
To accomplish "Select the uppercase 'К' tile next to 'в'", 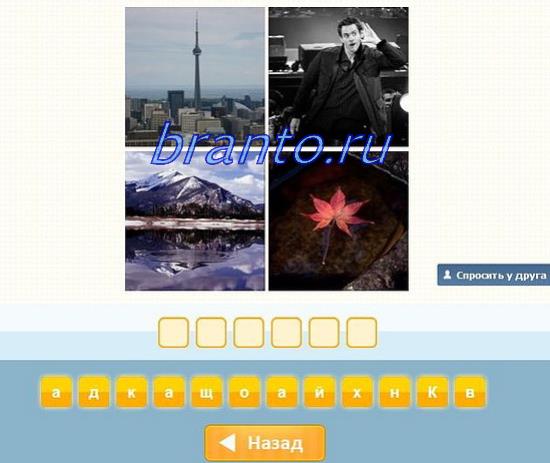I will point(432,392).
